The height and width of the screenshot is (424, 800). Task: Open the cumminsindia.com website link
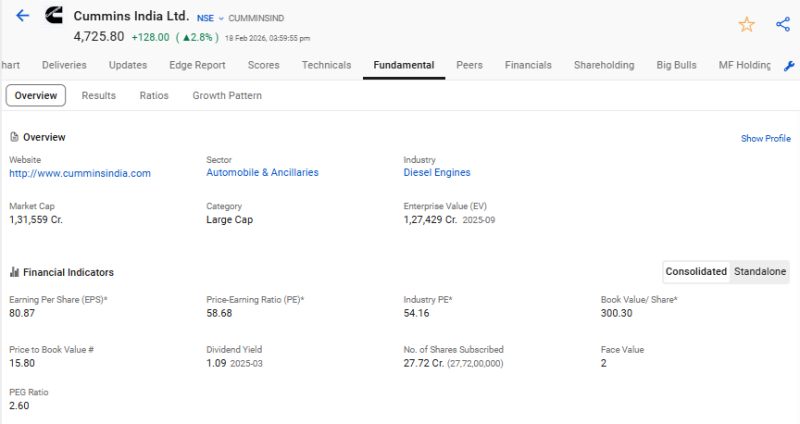pos(80,173)
